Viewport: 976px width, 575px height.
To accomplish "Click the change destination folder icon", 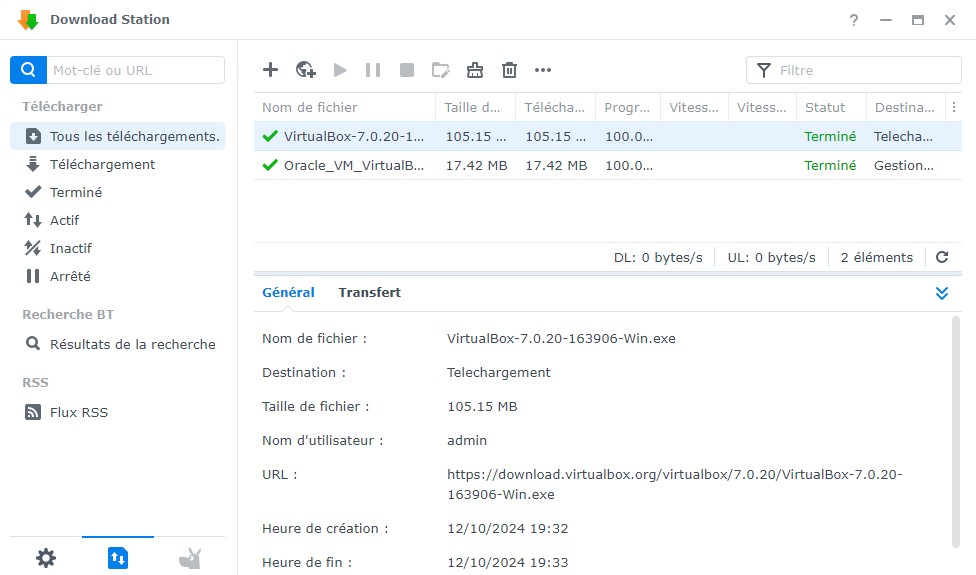I will pos(441,70).
